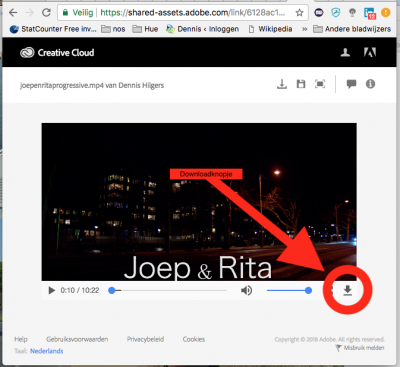This screenshot has width=400, height=367.
Task: Open the Cookies footer link
Action: (194, 339)
